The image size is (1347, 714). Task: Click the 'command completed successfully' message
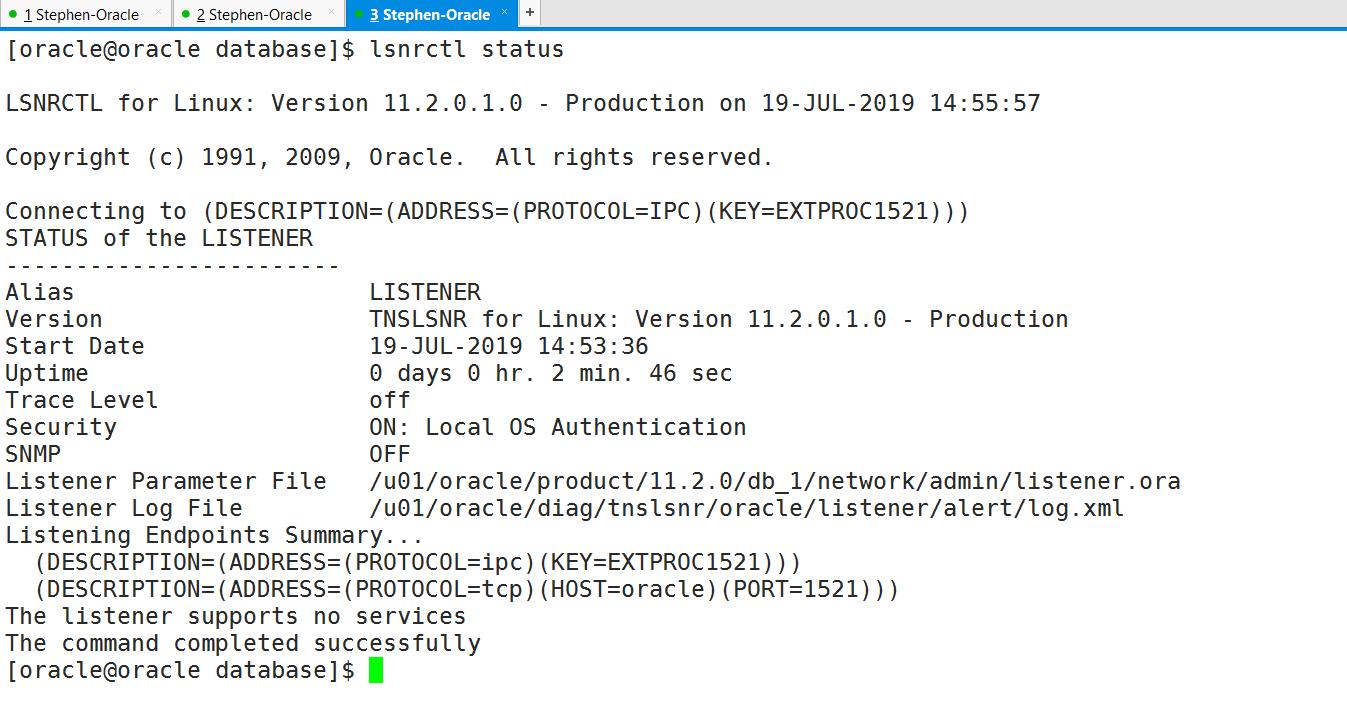tap(240, 643)
